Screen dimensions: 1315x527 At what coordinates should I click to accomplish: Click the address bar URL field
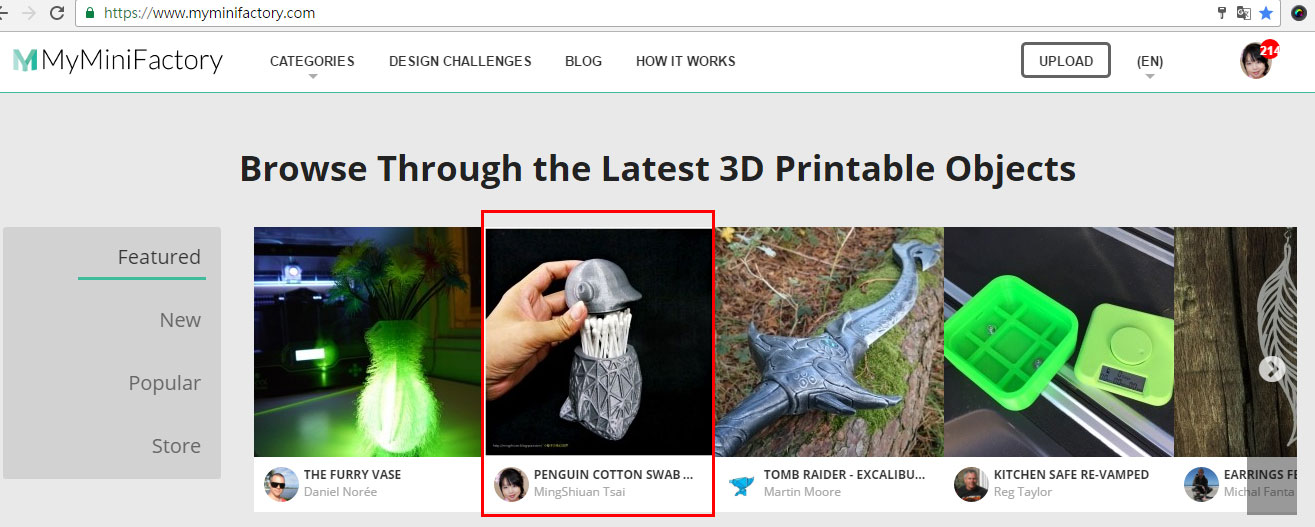(640, 13)
